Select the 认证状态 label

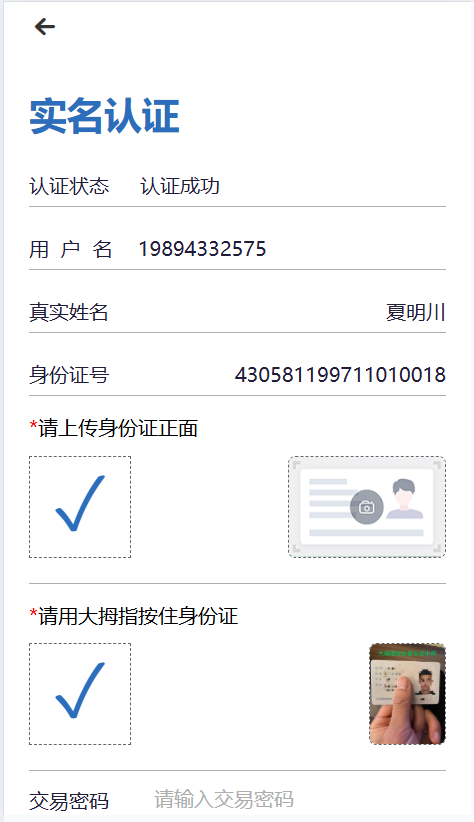69,186
